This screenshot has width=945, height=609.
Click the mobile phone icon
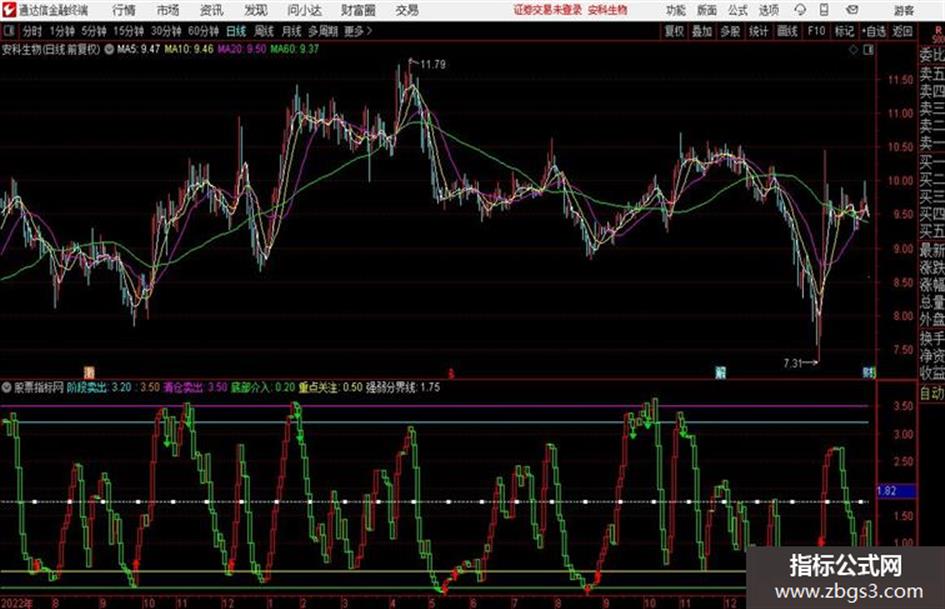tap(824, 10)
